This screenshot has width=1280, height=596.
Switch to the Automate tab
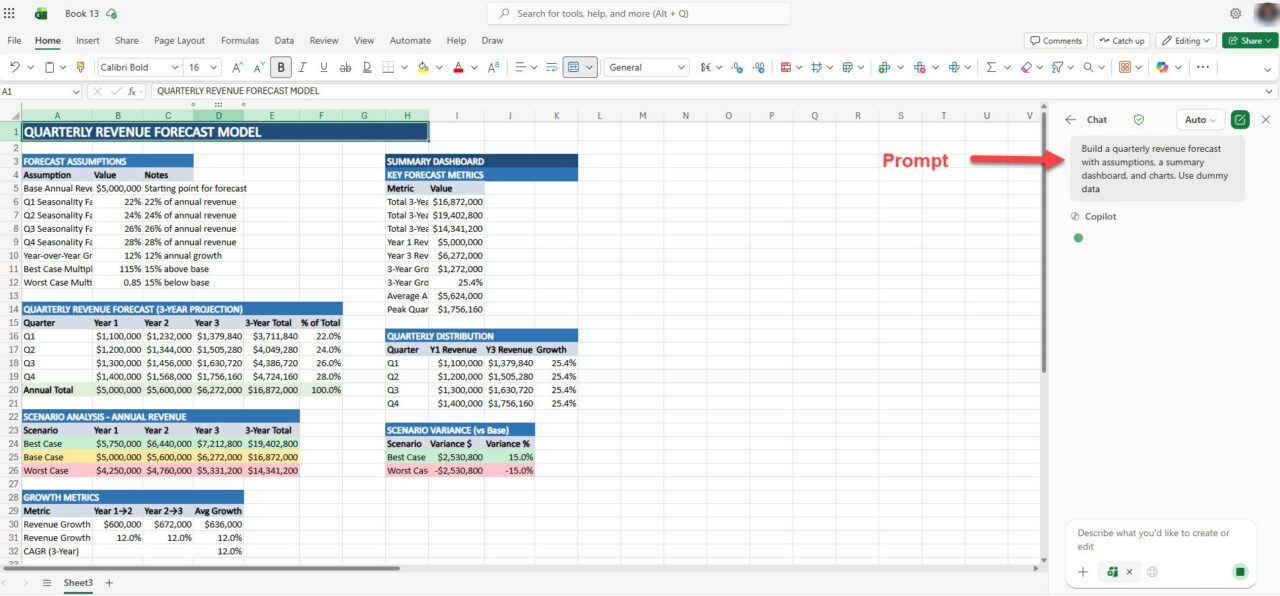coord(410,41)
